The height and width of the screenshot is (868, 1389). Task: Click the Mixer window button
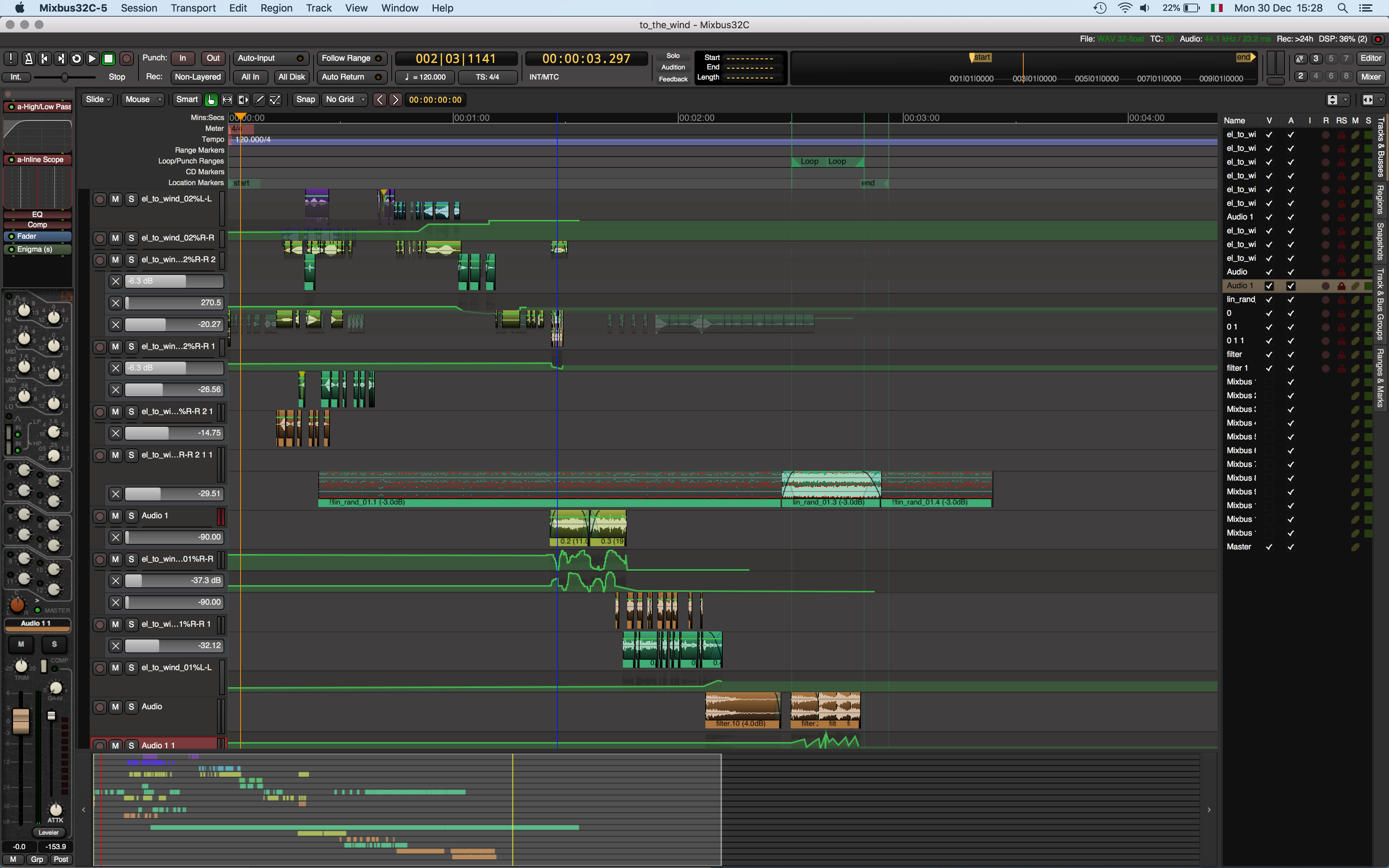1371,77
